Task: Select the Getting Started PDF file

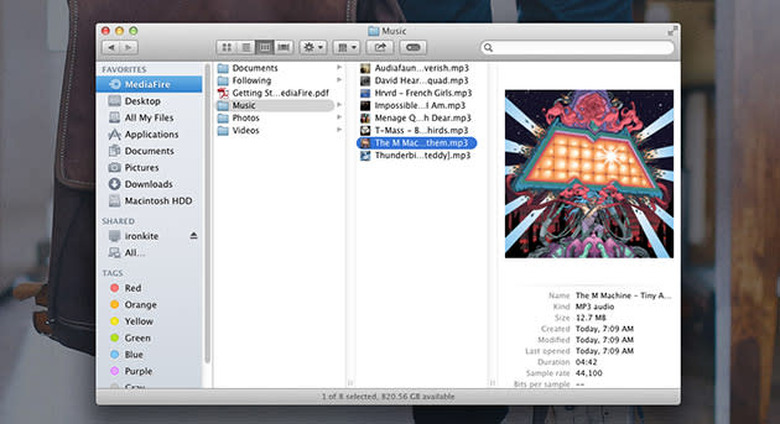Action: coord(279,93)
